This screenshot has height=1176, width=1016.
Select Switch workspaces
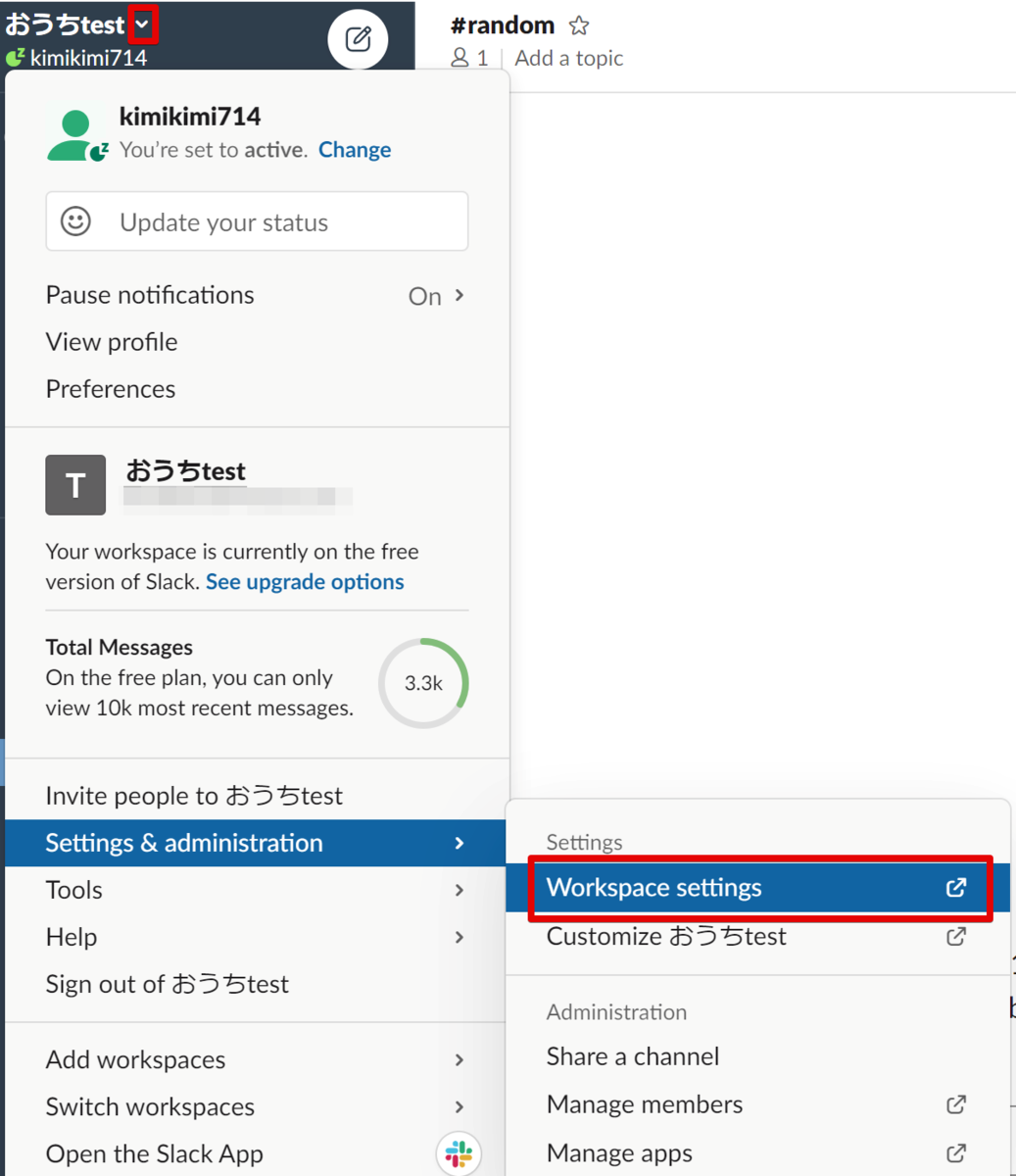click(257, 1106)
